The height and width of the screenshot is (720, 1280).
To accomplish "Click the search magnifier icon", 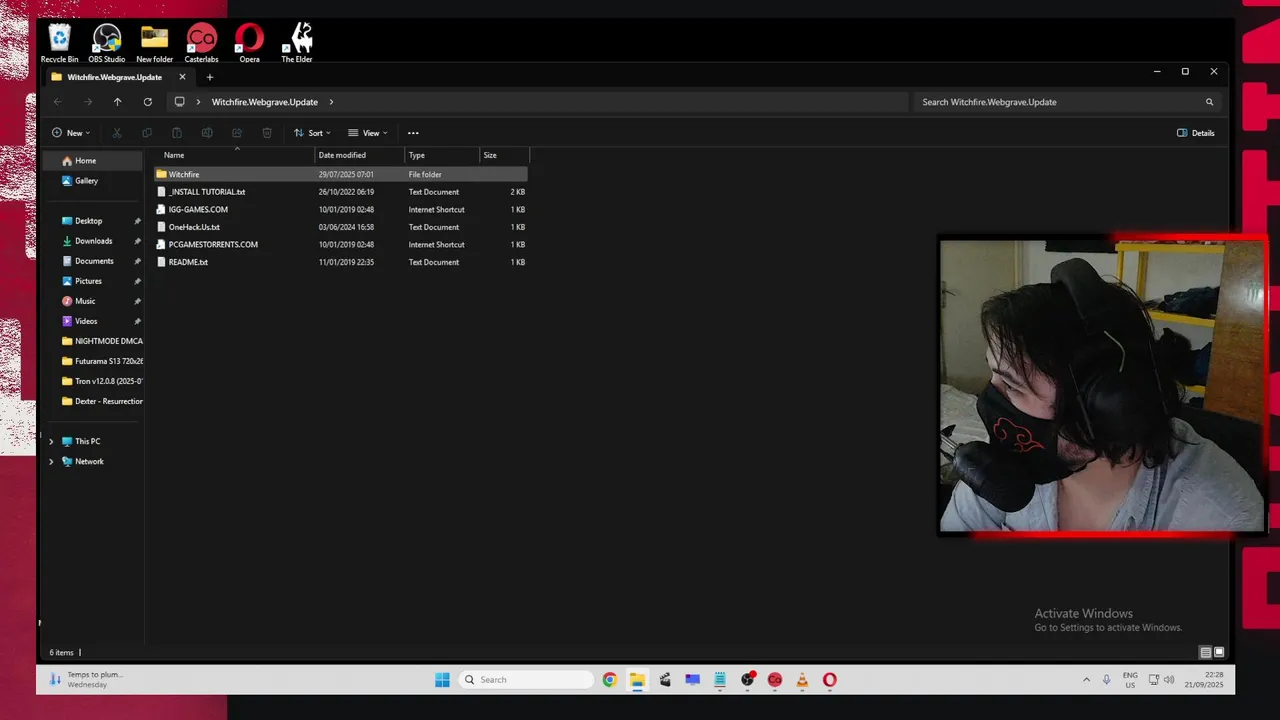I will point(1209,102).
